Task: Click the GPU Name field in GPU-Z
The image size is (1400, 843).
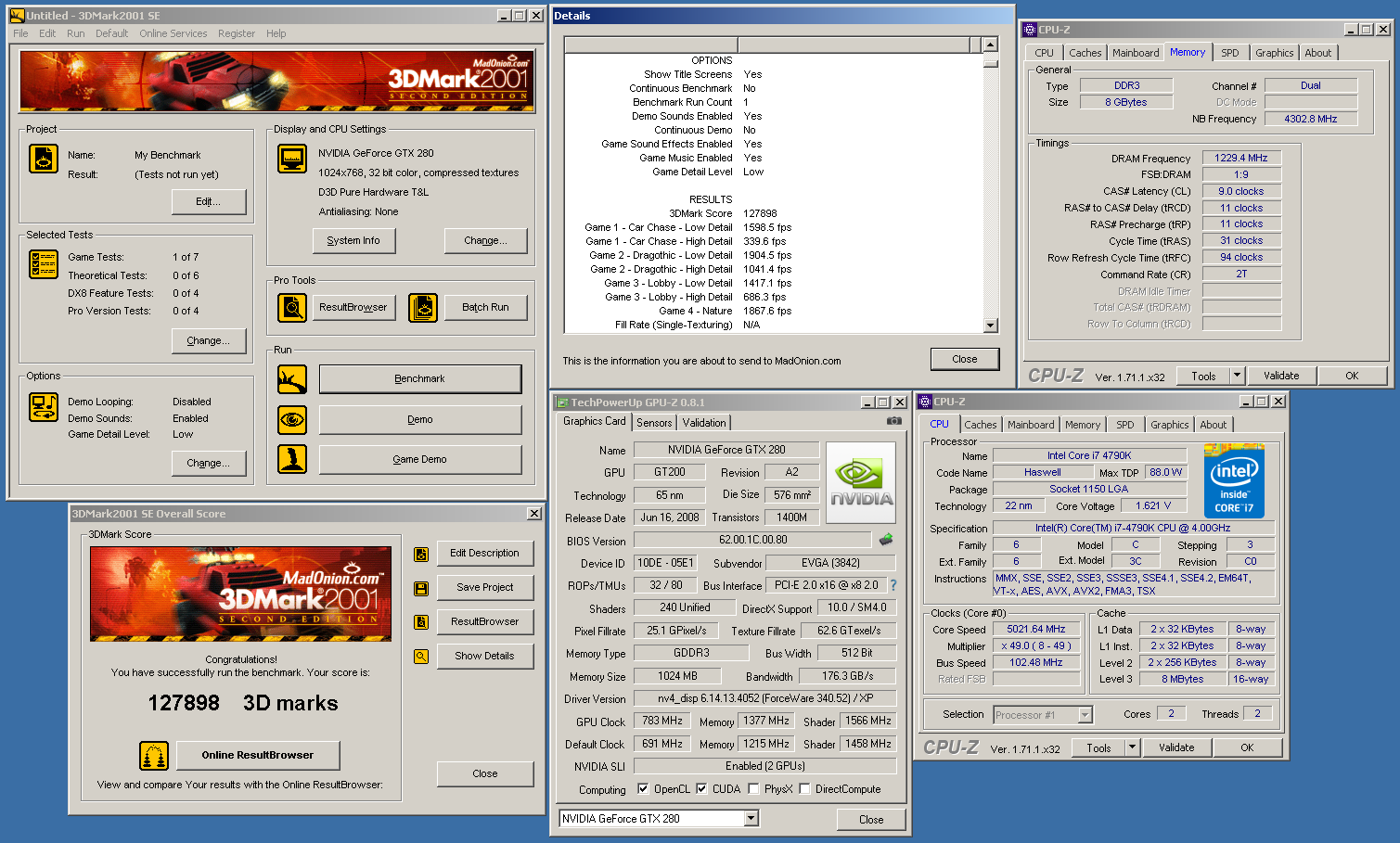Action: point(726,449)
